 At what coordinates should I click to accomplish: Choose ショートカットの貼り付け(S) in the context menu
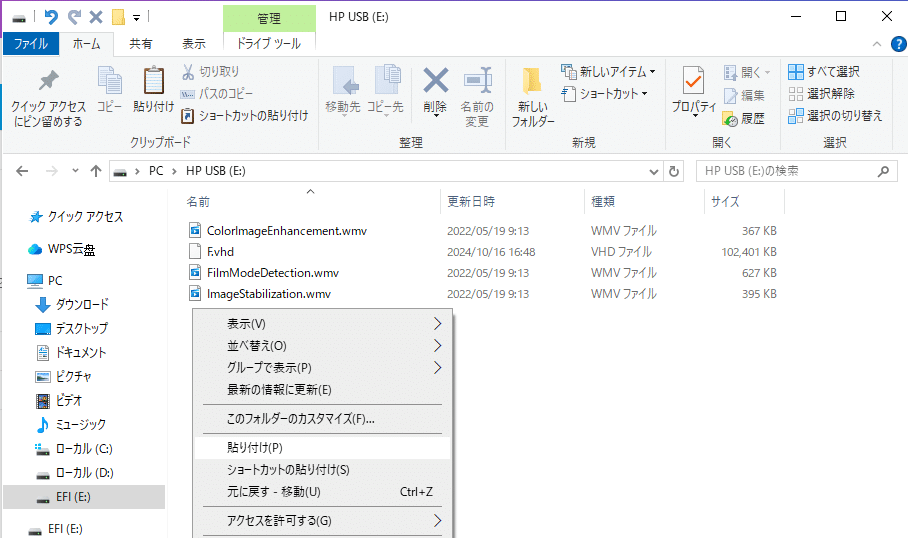point(323,470)
